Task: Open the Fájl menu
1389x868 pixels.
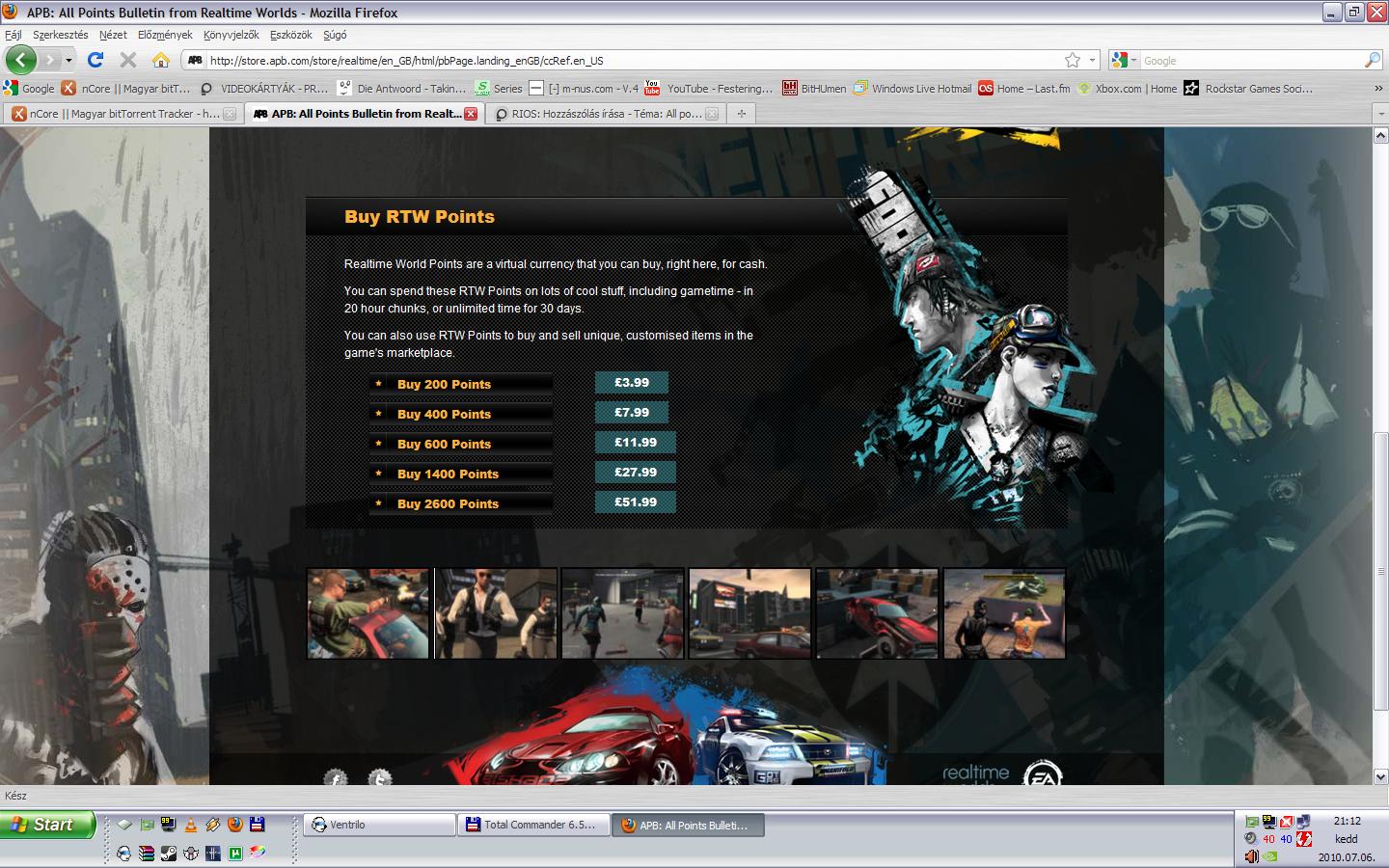Action: click(x=14, y=35)
